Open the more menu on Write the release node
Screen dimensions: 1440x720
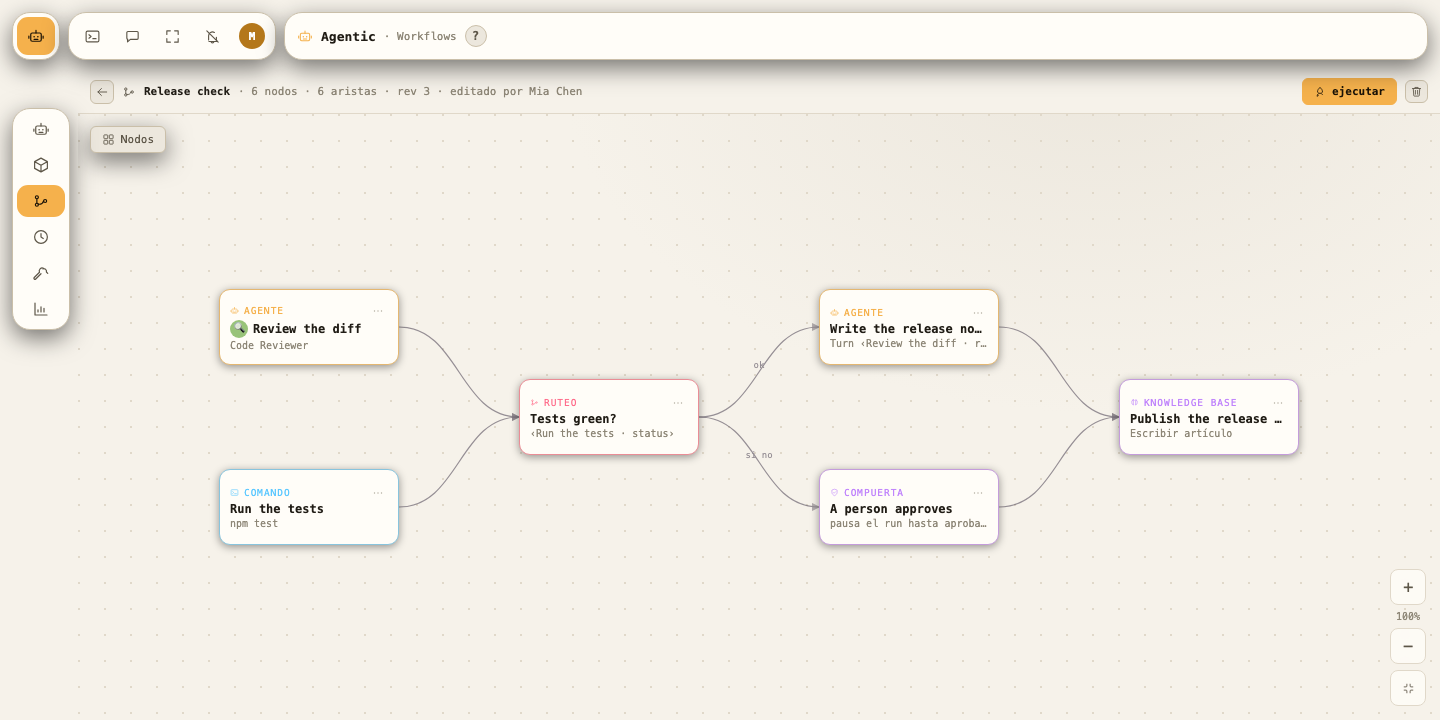point(978,313)
